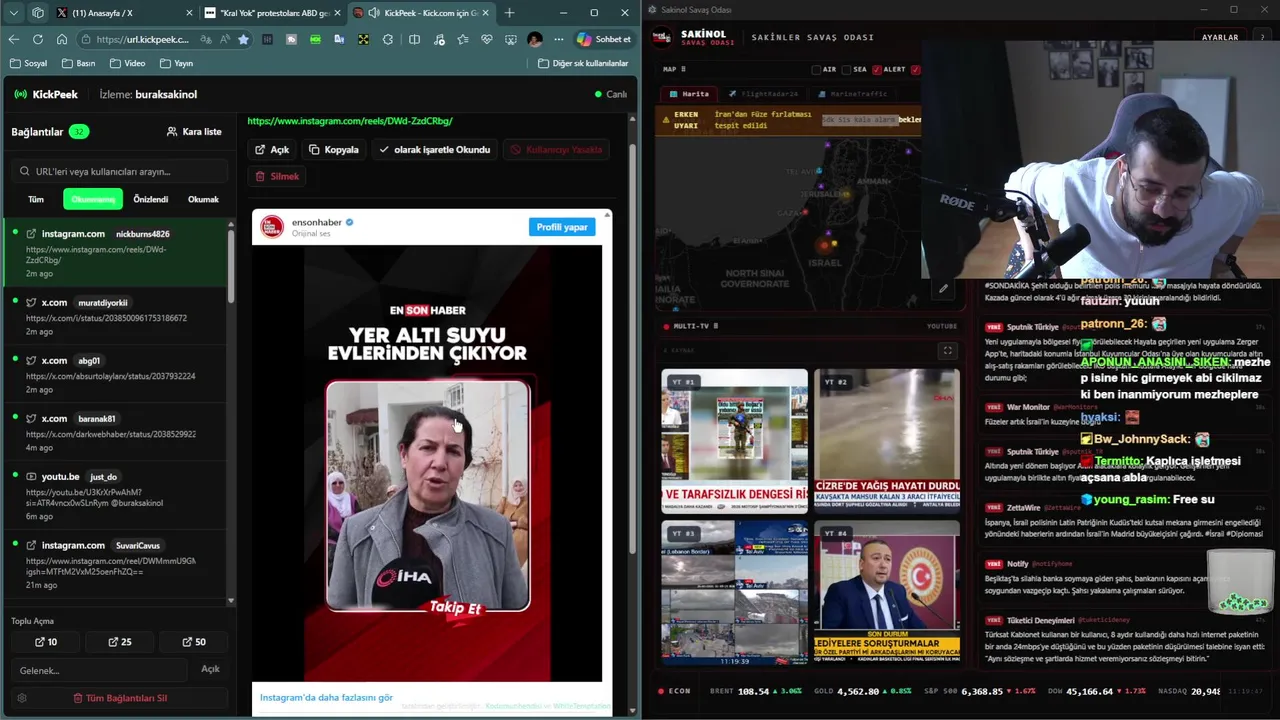Select the Önizlendi filter tab
Viewport: 1280px width, 720px height.
point(151,199)
